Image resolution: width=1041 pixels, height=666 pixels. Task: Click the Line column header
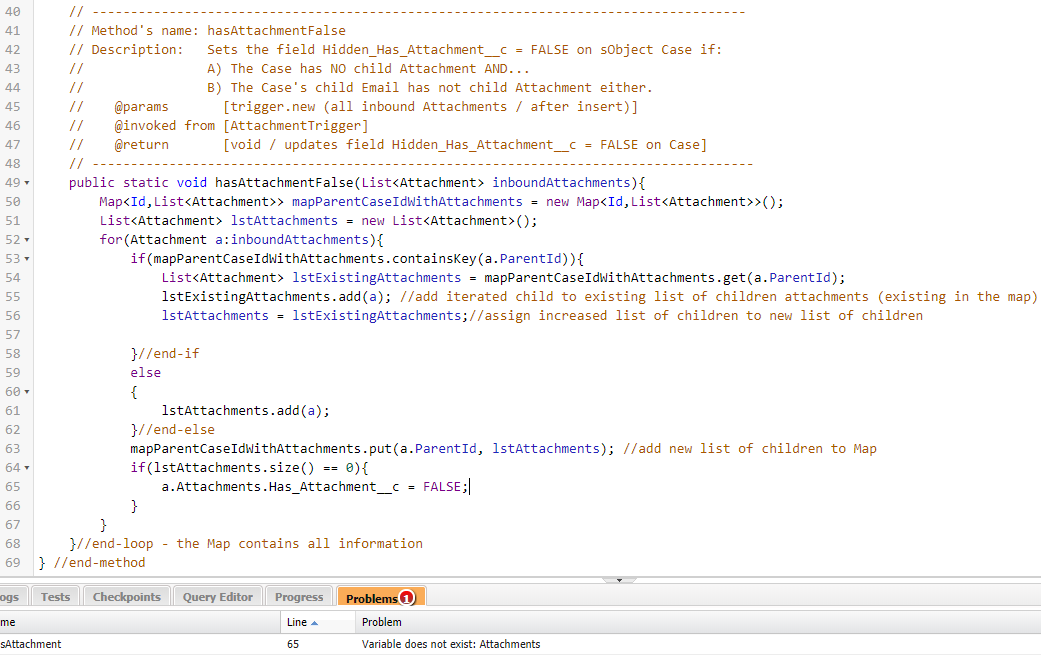click(296, 622)
